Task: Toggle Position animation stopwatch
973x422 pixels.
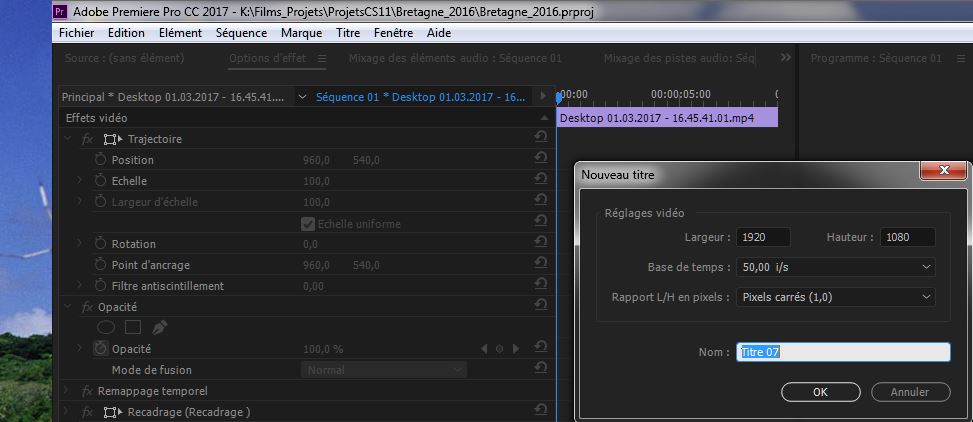Action: click(101, 159)
